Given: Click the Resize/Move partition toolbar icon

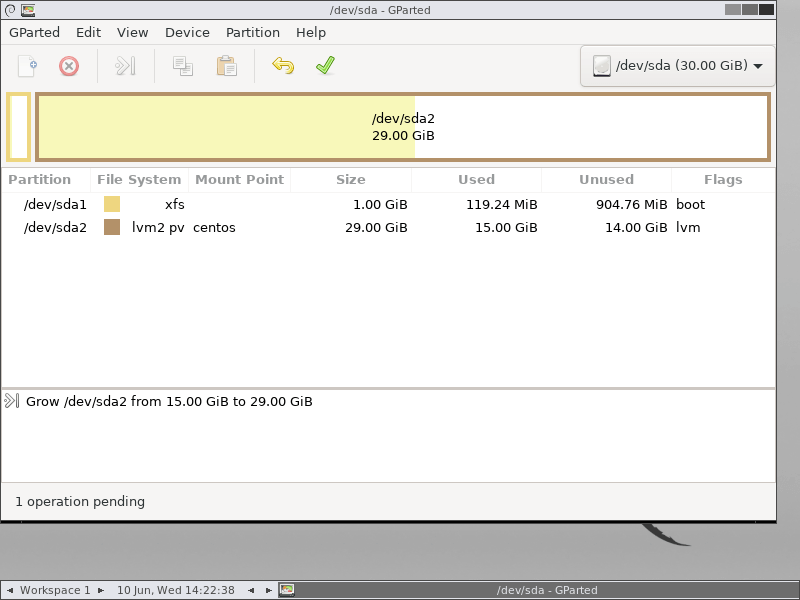Looking at the screenshot, I should pos(125,67).
